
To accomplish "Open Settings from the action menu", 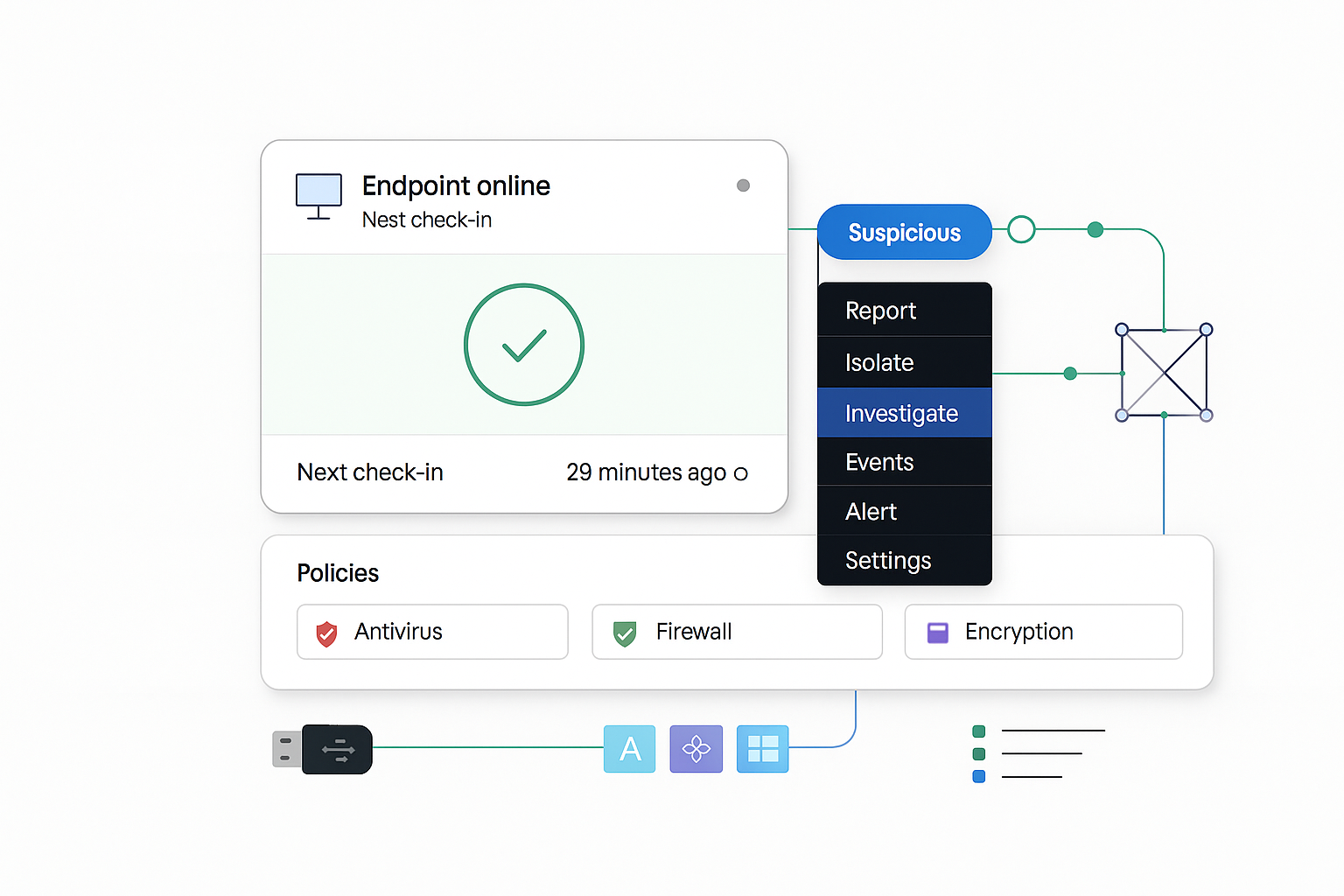I will pos(905,560).
